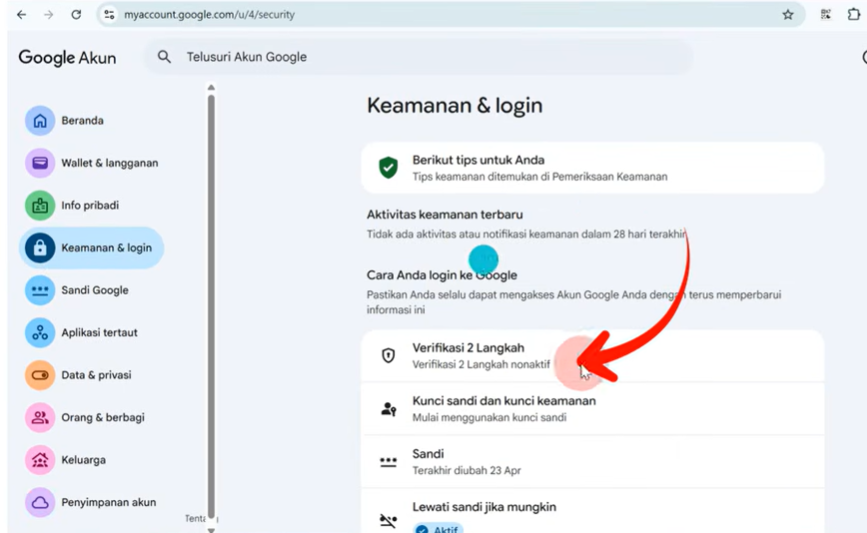Screen dimensions: 867x533
Task: Click the search magnifier icon
Action: pos(164,56)
